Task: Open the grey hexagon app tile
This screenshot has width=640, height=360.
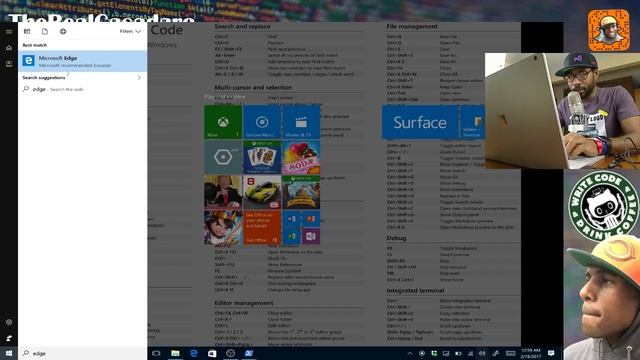Action: (x=223, y=157)
